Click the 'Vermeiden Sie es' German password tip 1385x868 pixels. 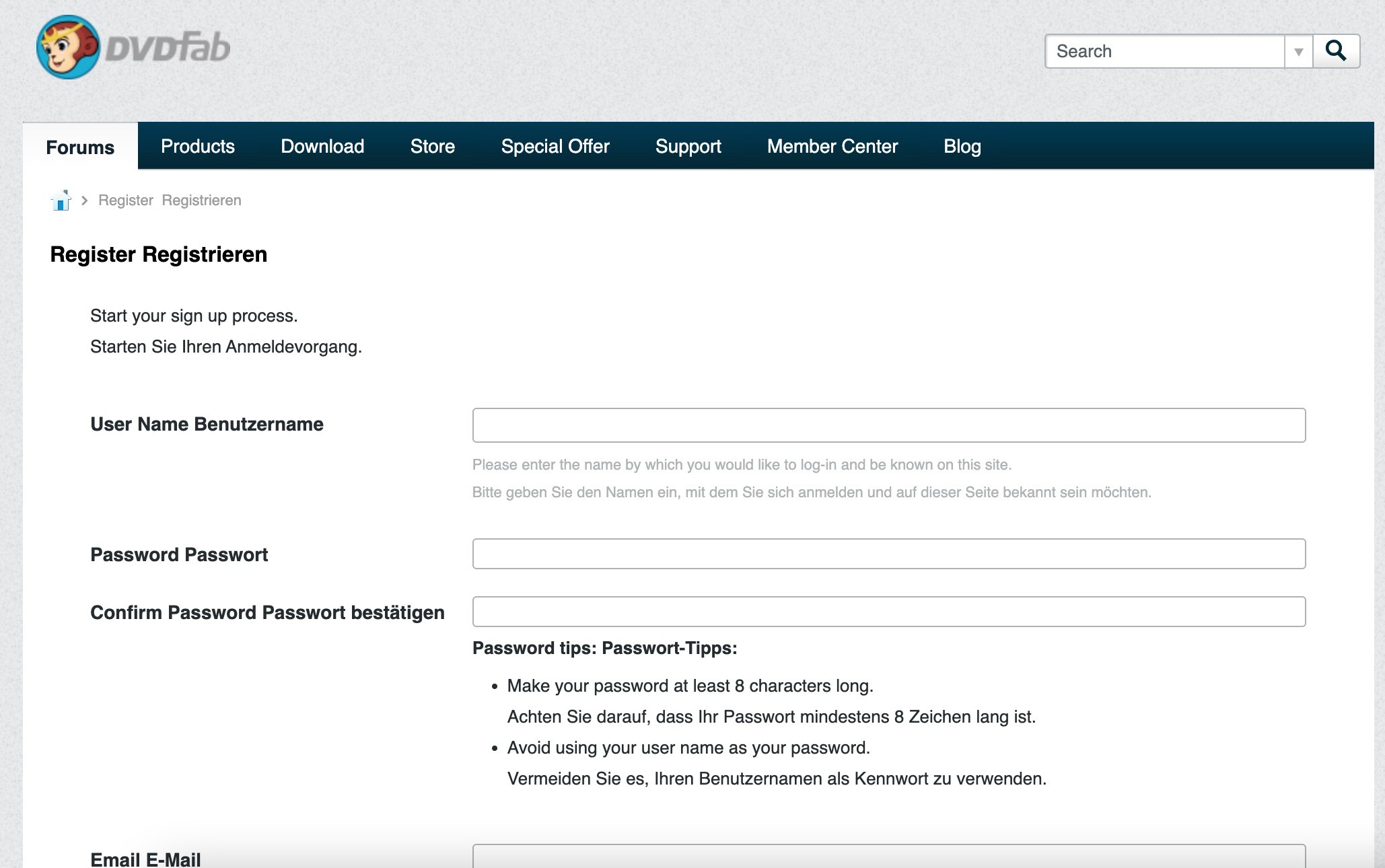tap(777, 779)
